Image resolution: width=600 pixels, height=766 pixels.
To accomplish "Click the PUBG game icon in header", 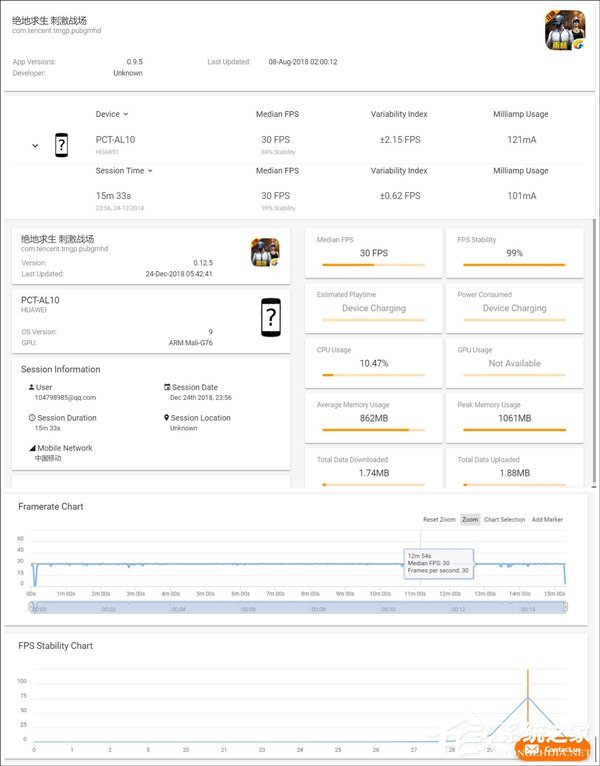I will click(565, 30).
